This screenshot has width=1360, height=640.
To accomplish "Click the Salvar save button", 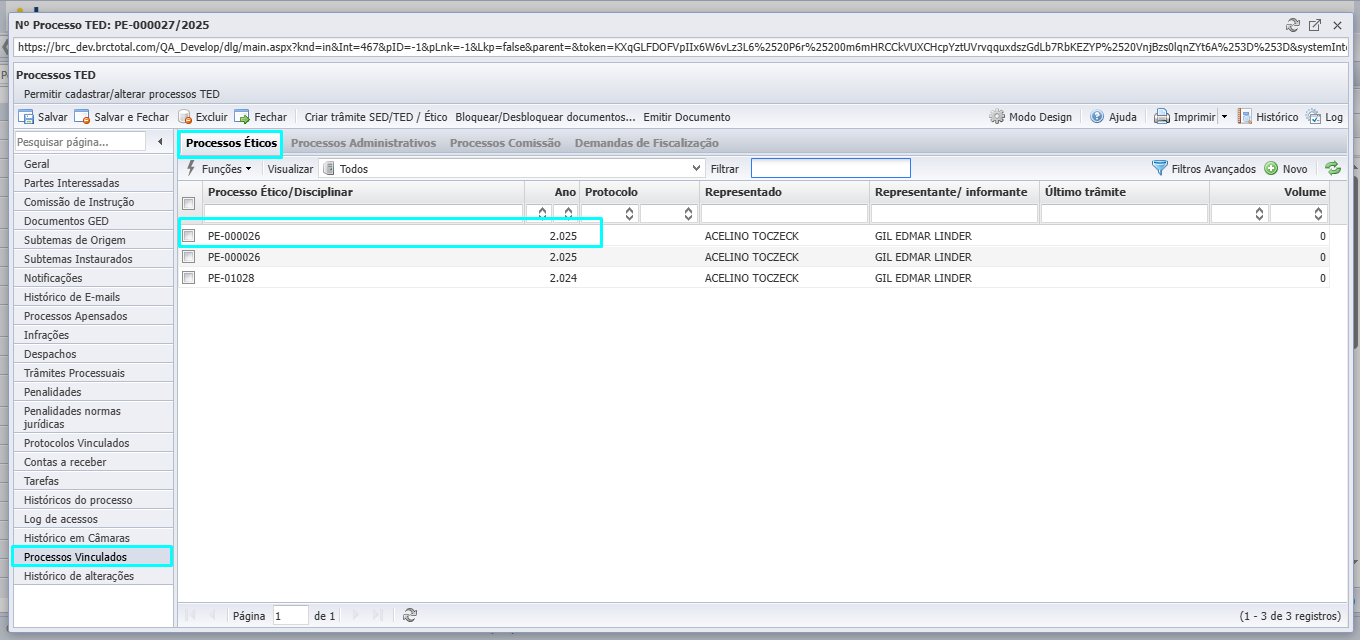I will coord(43,117).
